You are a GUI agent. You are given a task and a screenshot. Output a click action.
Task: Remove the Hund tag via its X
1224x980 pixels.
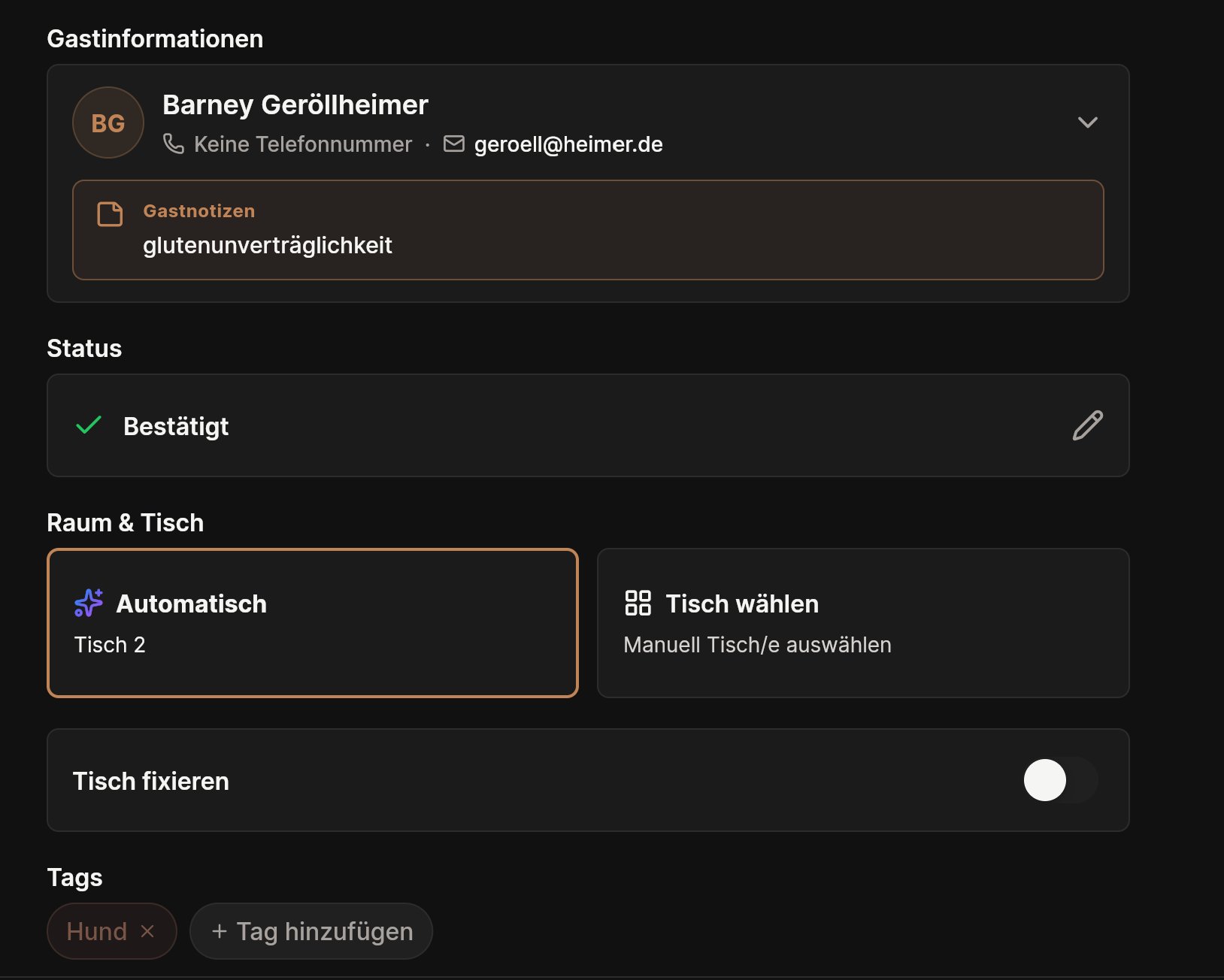(x=147, y=931)
